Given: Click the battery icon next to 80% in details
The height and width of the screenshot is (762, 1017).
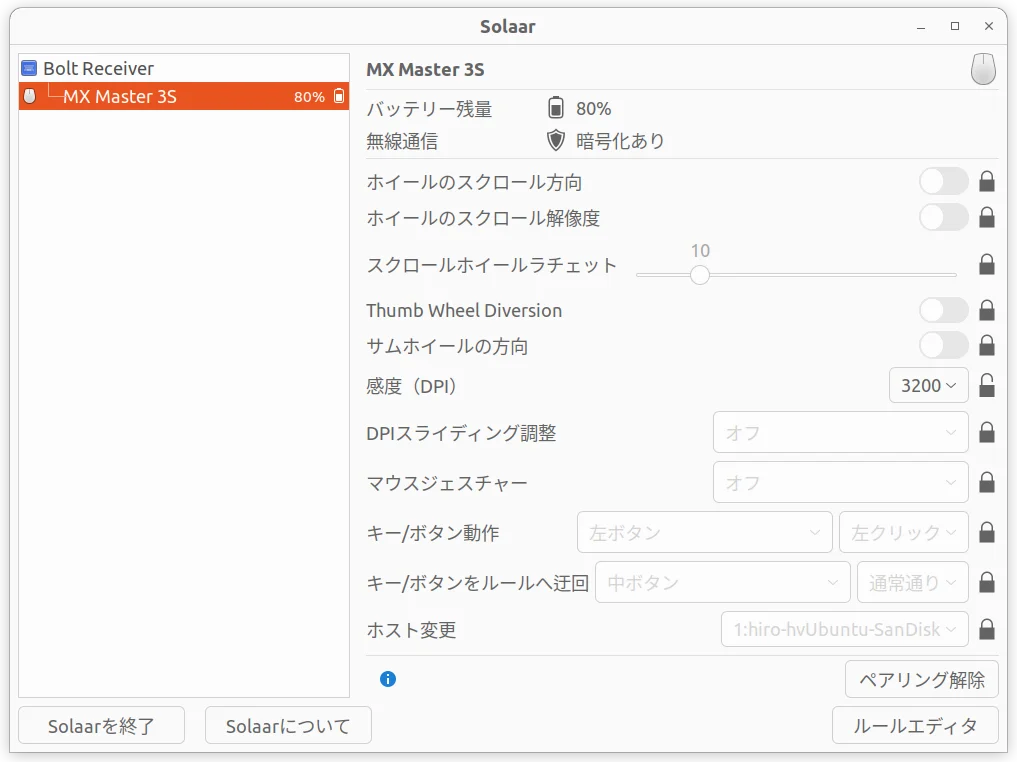Looking at the screenshot, I should (556, 108).
